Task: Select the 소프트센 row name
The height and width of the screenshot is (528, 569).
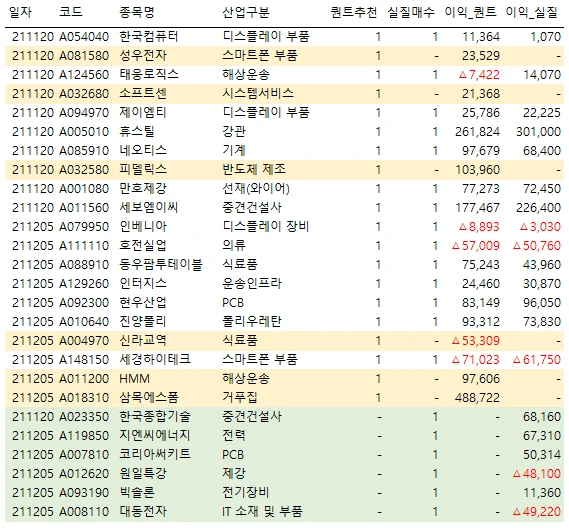Action: pyautogui.click(x=143, y=93)
